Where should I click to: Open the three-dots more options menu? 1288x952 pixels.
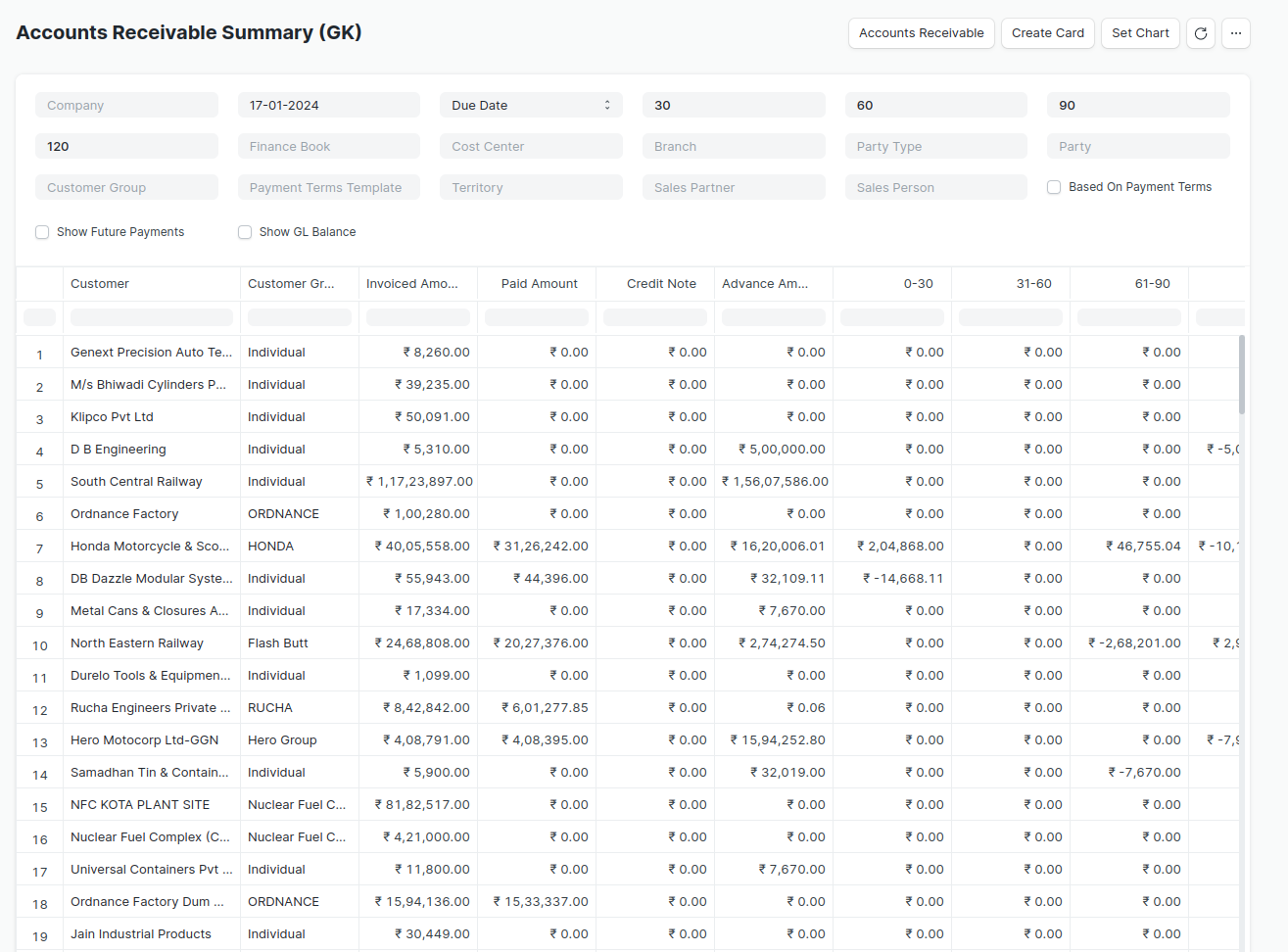tap(1236, 33)
